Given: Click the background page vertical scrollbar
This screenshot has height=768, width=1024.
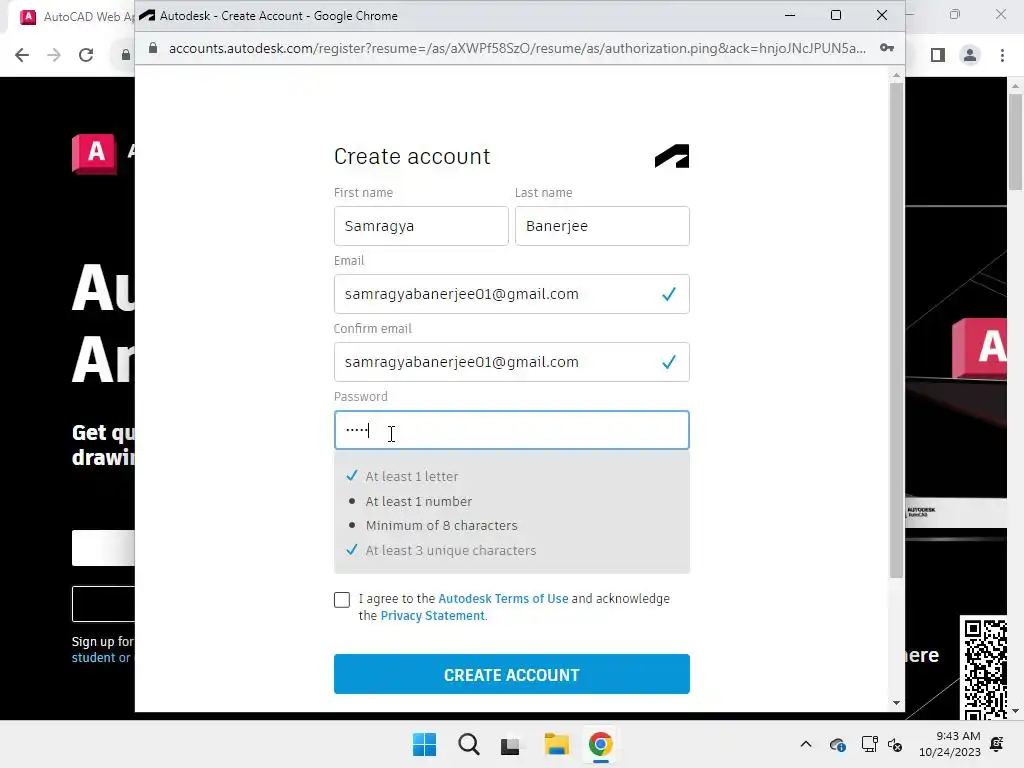Looking at the screenshot, I should (1015, 142).
